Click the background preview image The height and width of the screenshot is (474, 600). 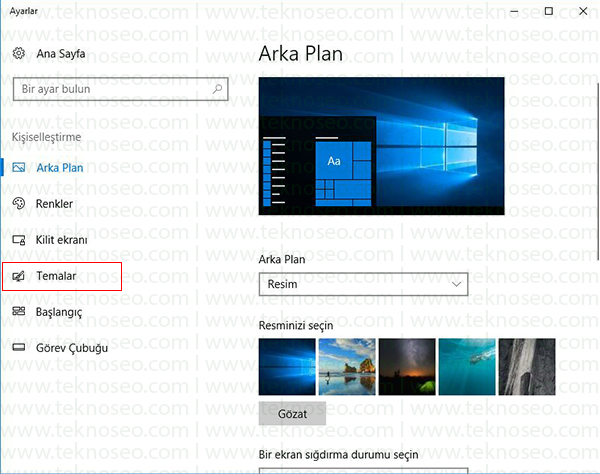coord(382,146)
